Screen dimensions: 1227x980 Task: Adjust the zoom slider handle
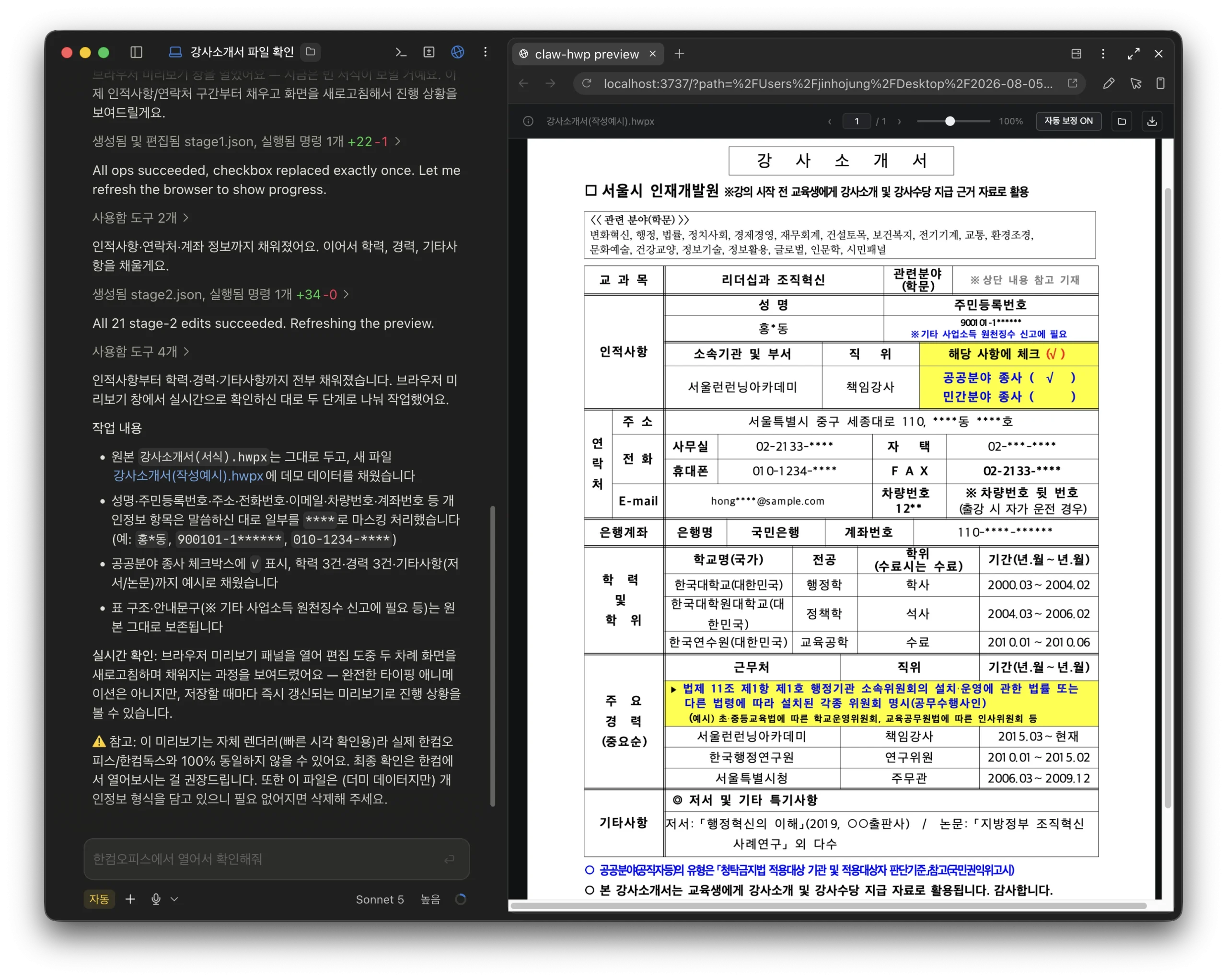point(950,121)
